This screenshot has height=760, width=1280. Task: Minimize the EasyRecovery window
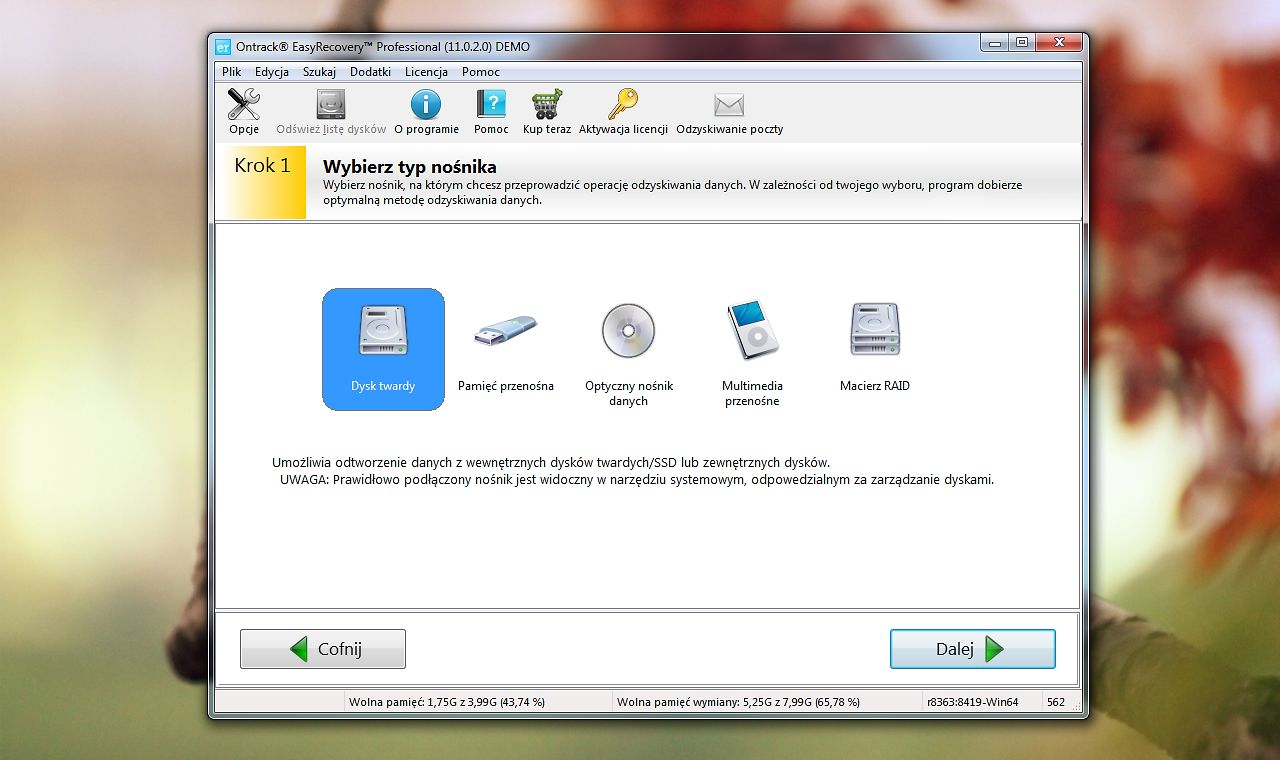tap(994, 43)
